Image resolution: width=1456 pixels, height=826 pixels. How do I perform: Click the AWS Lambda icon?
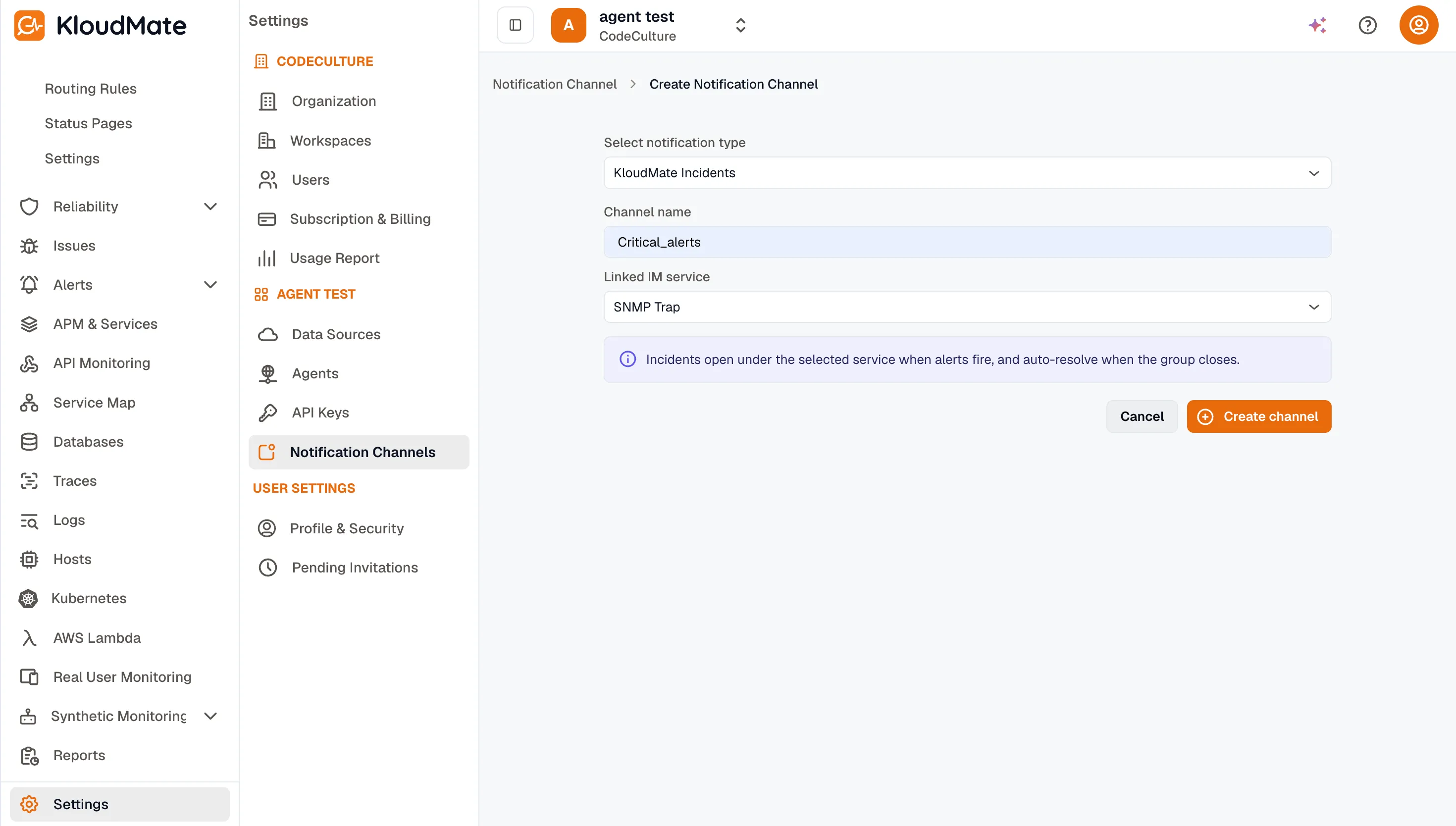click(29, 638)
